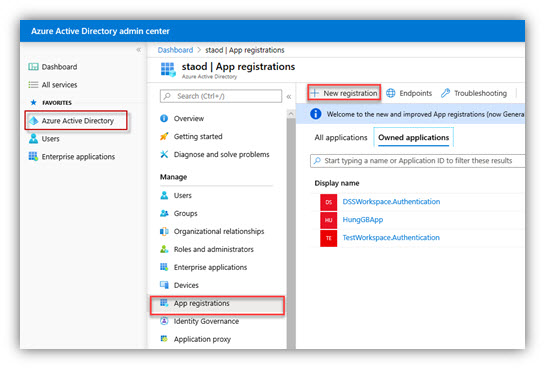Click the TE app tile icon
Image resolution: width=545 pixels, height=369 pixels.
pyautogui.click(x=328, y=238)
